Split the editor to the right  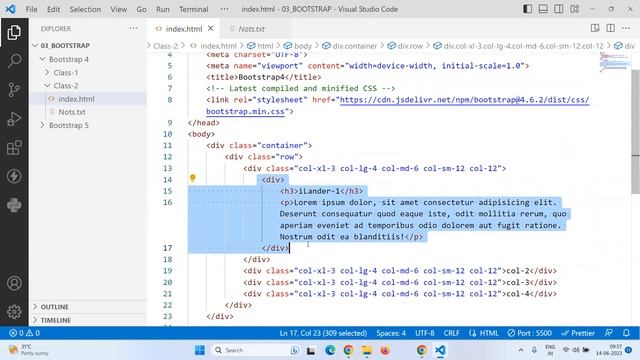click(x=611, y=28)
